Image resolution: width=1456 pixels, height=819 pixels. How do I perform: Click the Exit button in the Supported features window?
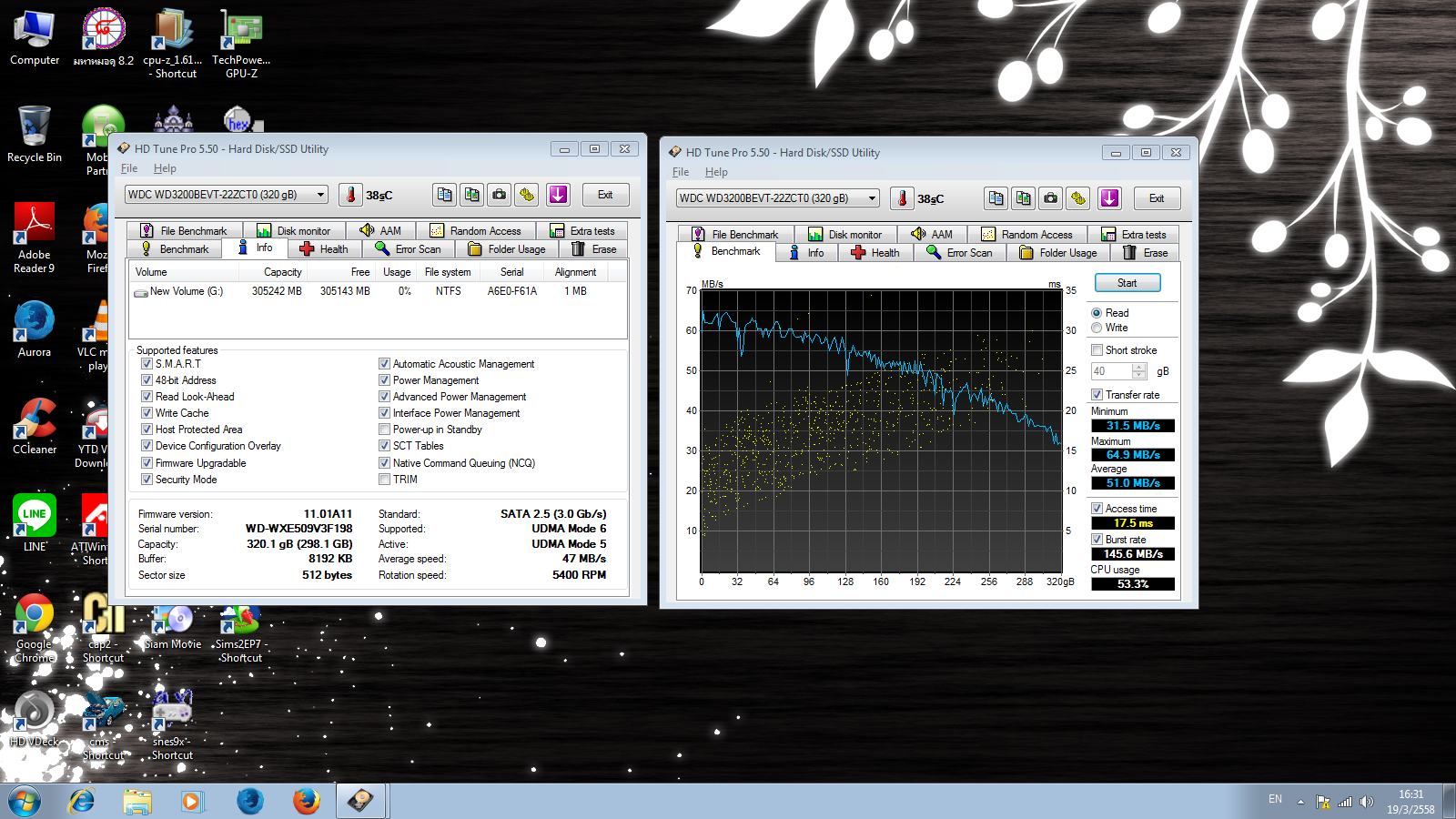point(605,195)
